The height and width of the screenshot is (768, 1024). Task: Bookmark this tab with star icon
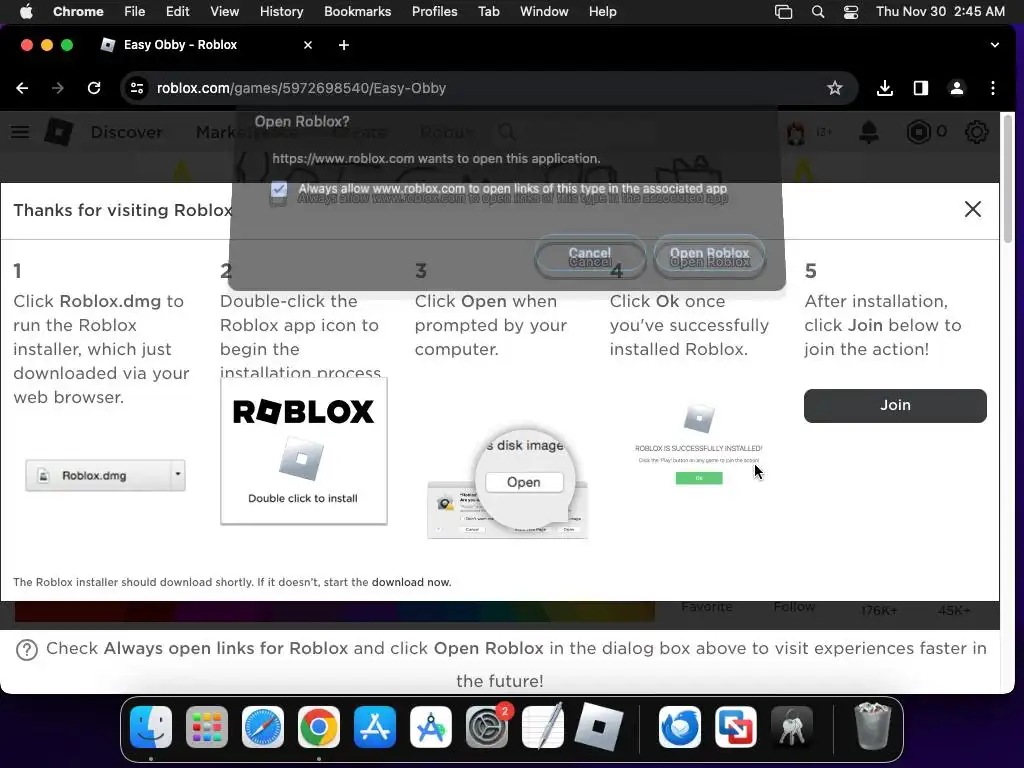click(x=835, y=88)
